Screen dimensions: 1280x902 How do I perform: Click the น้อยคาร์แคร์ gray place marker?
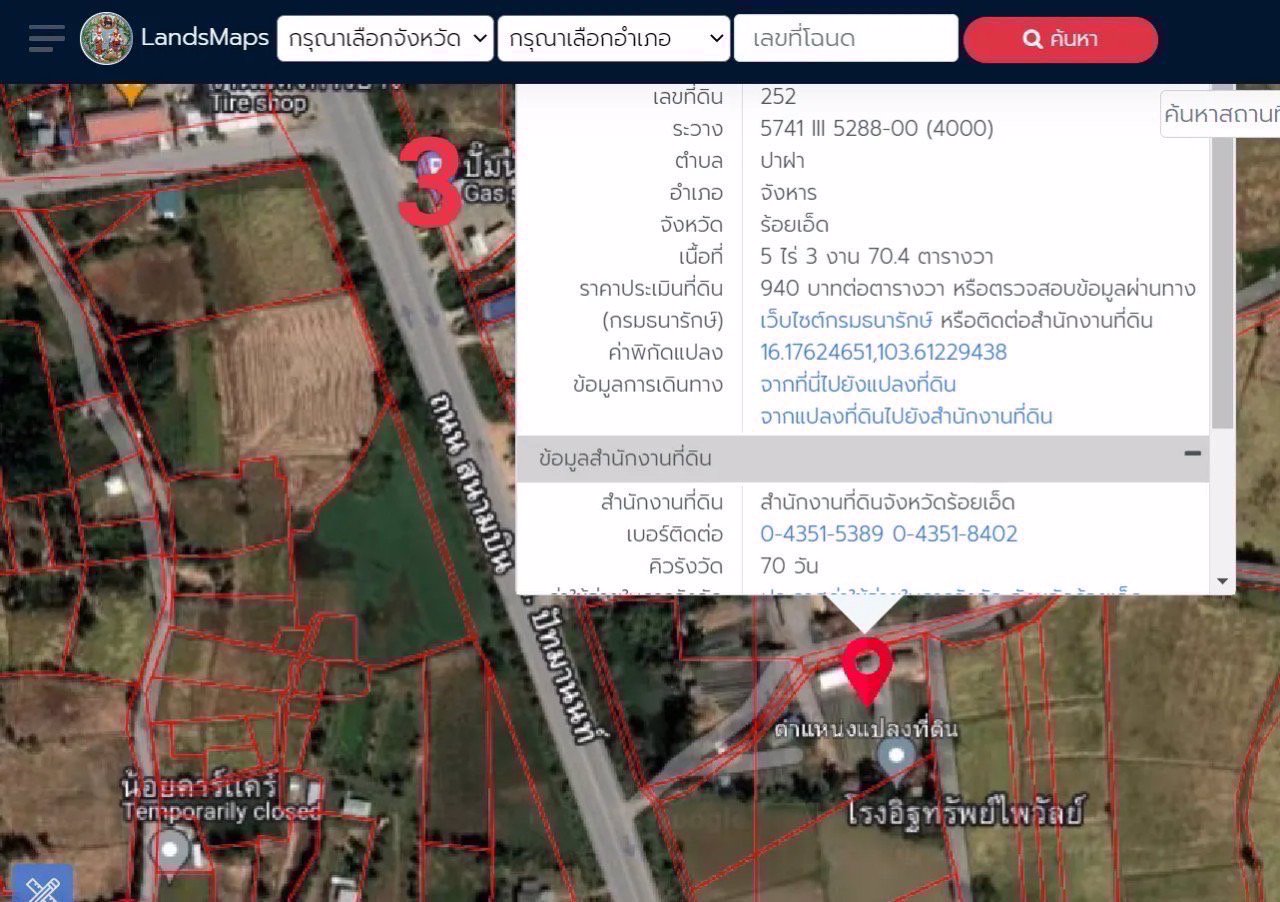pyautogui.click(x=171, y=849)
